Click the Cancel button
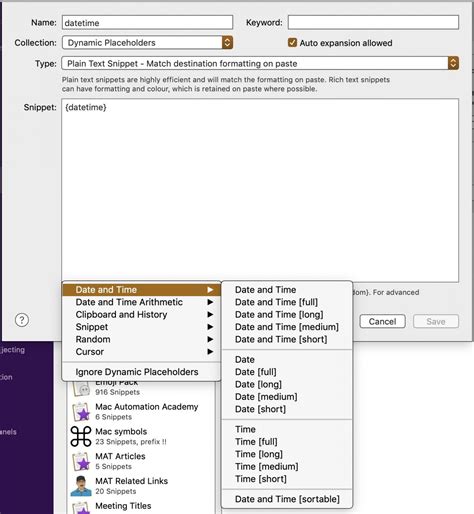 point(382,321)
